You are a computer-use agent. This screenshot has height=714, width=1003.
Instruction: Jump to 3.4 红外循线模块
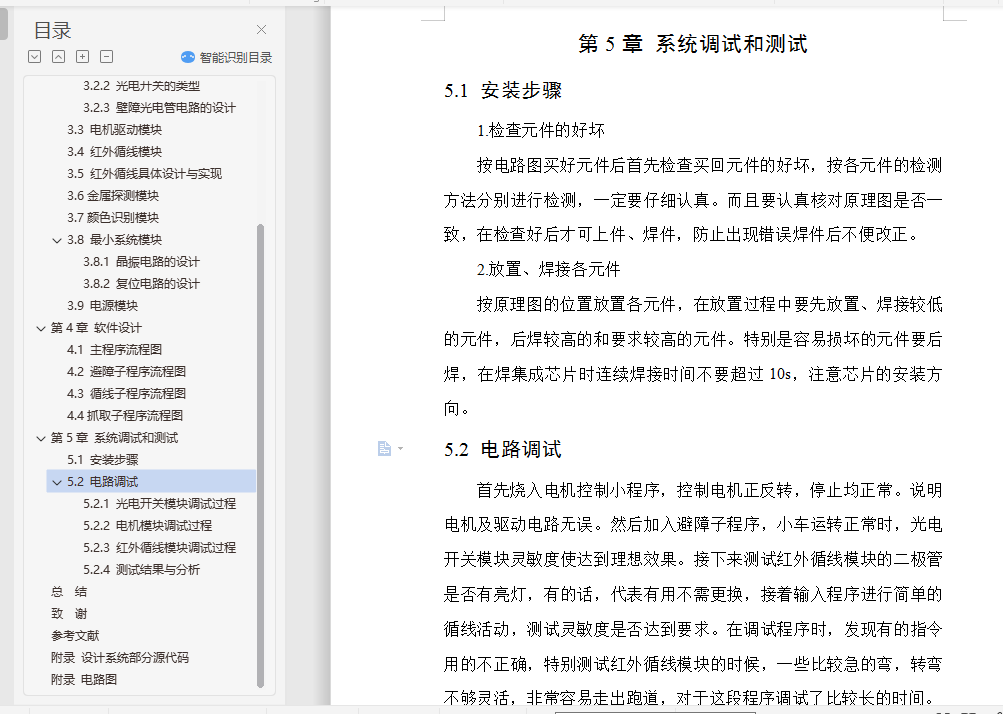coord(115,152)
